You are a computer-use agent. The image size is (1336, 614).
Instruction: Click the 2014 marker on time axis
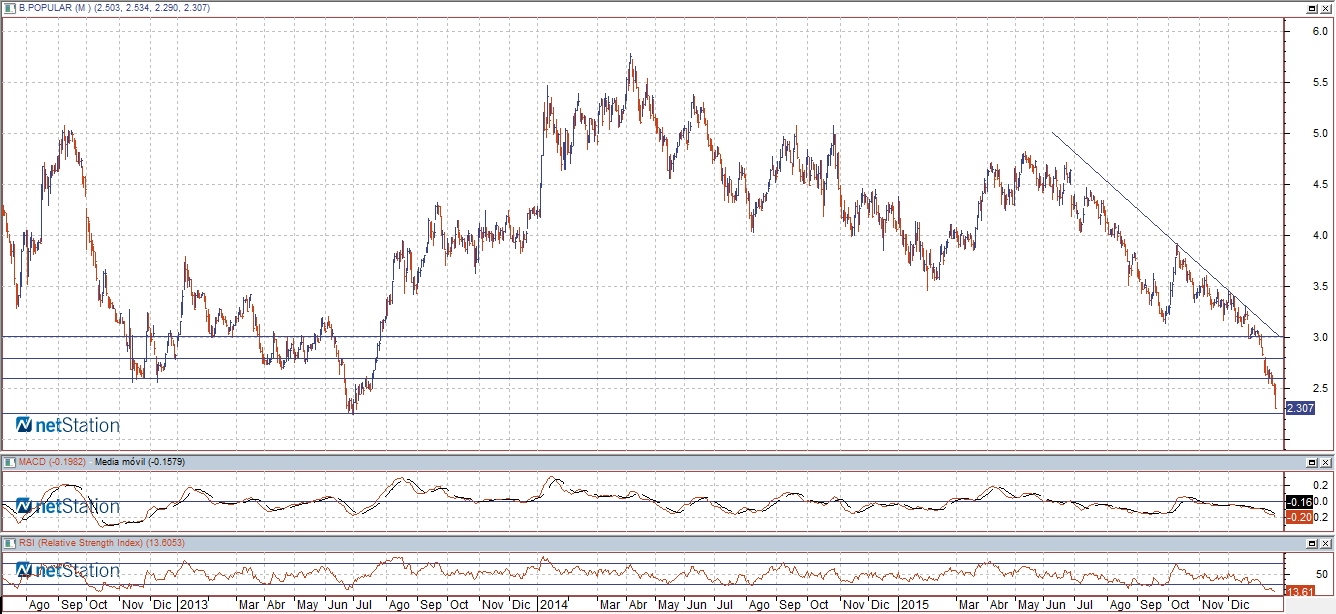tap(552, 605)
